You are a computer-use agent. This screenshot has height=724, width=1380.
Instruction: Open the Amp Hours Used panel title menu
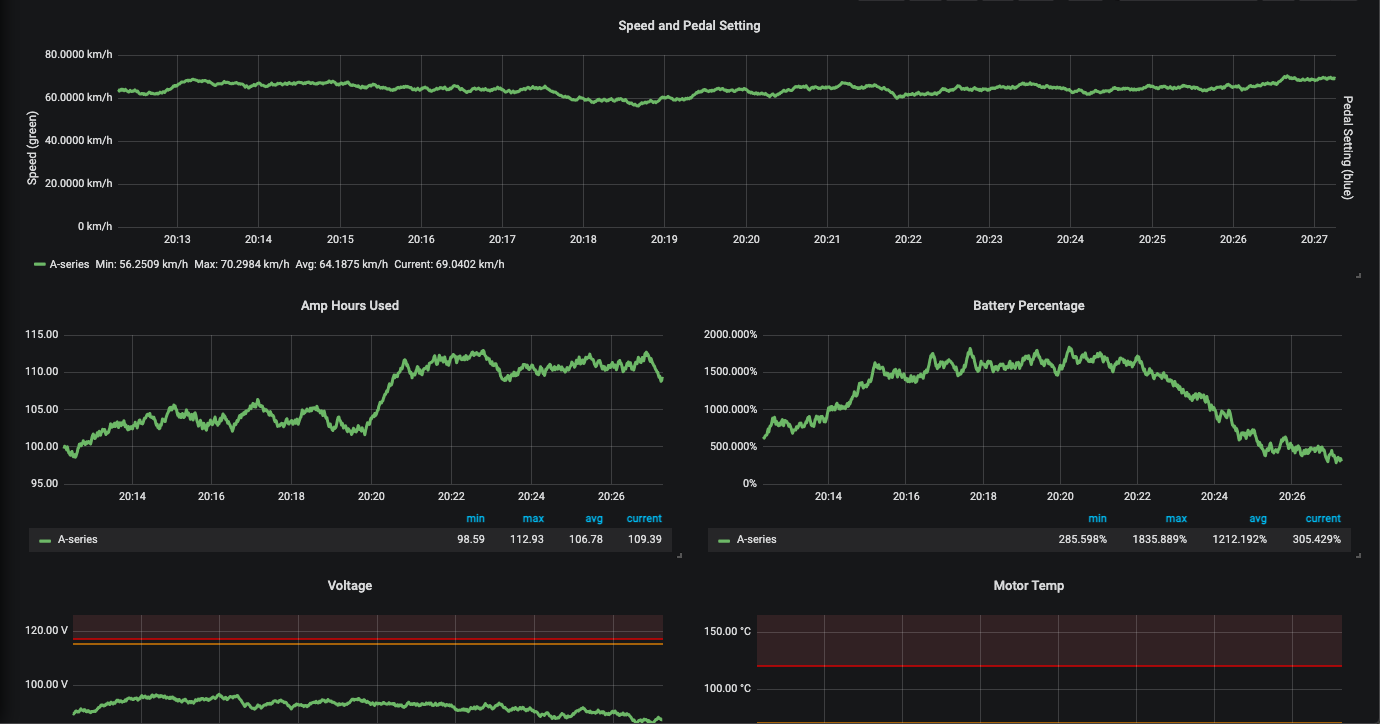350,306
